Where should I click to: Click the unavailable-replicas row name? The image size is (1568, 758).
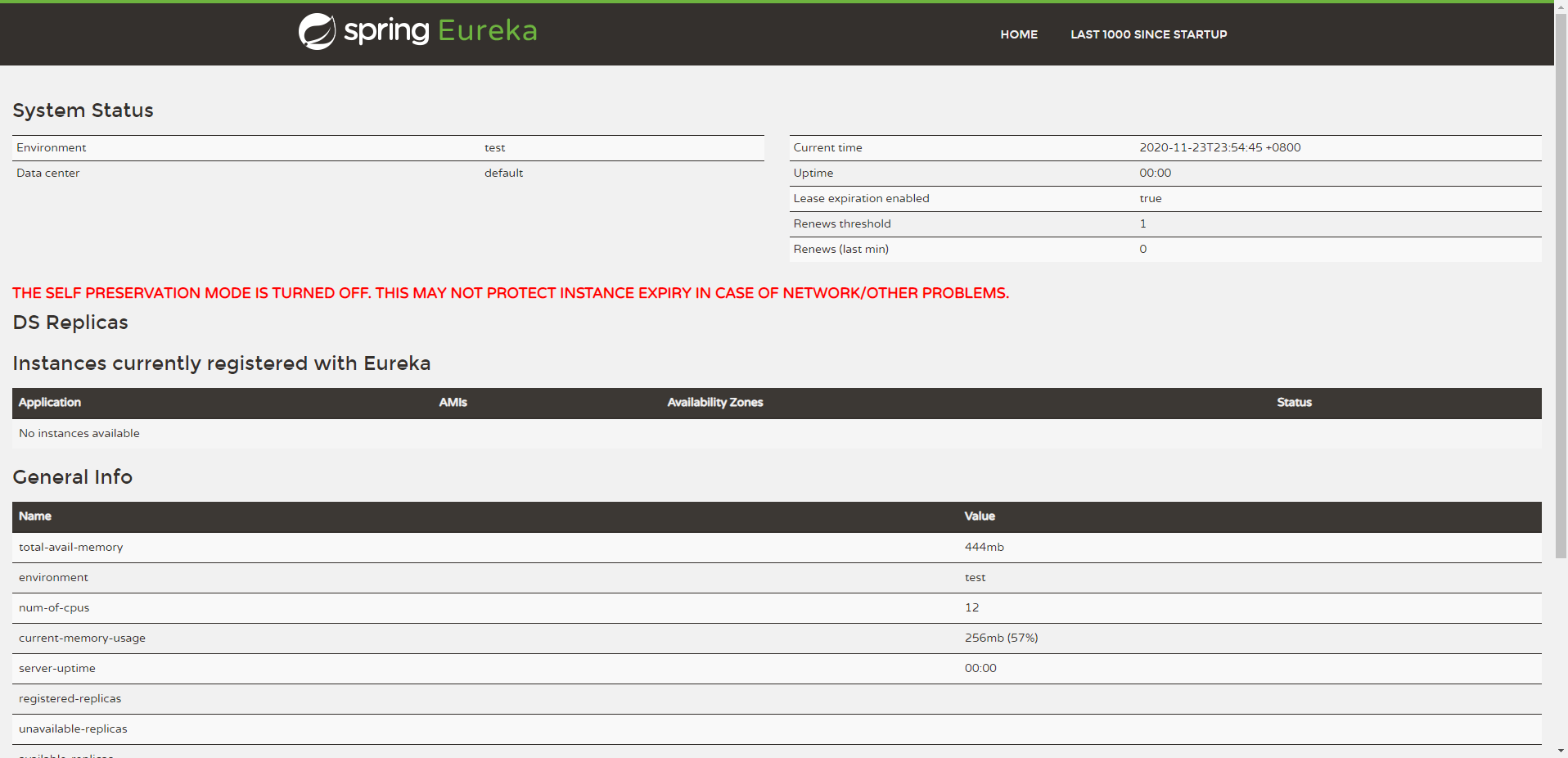point(73,729)
